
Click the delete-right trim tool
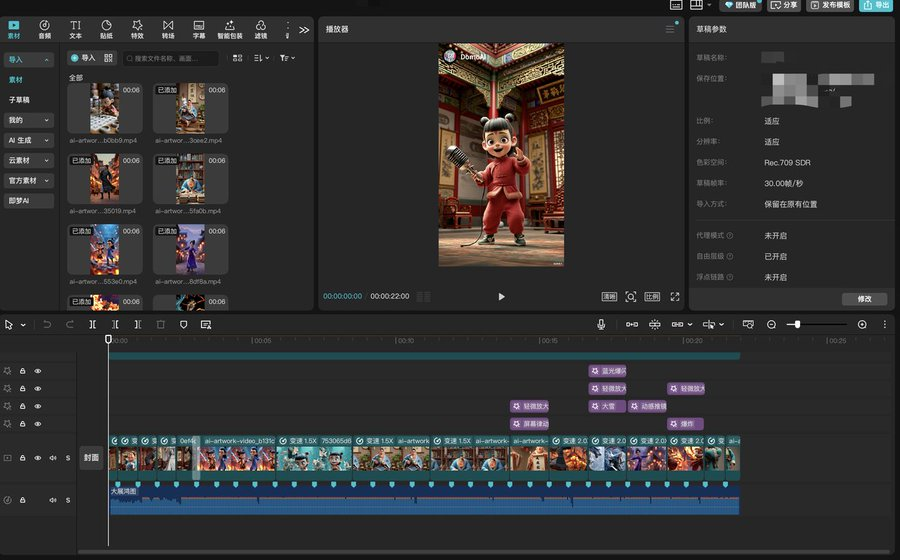(x=138, y=325)
